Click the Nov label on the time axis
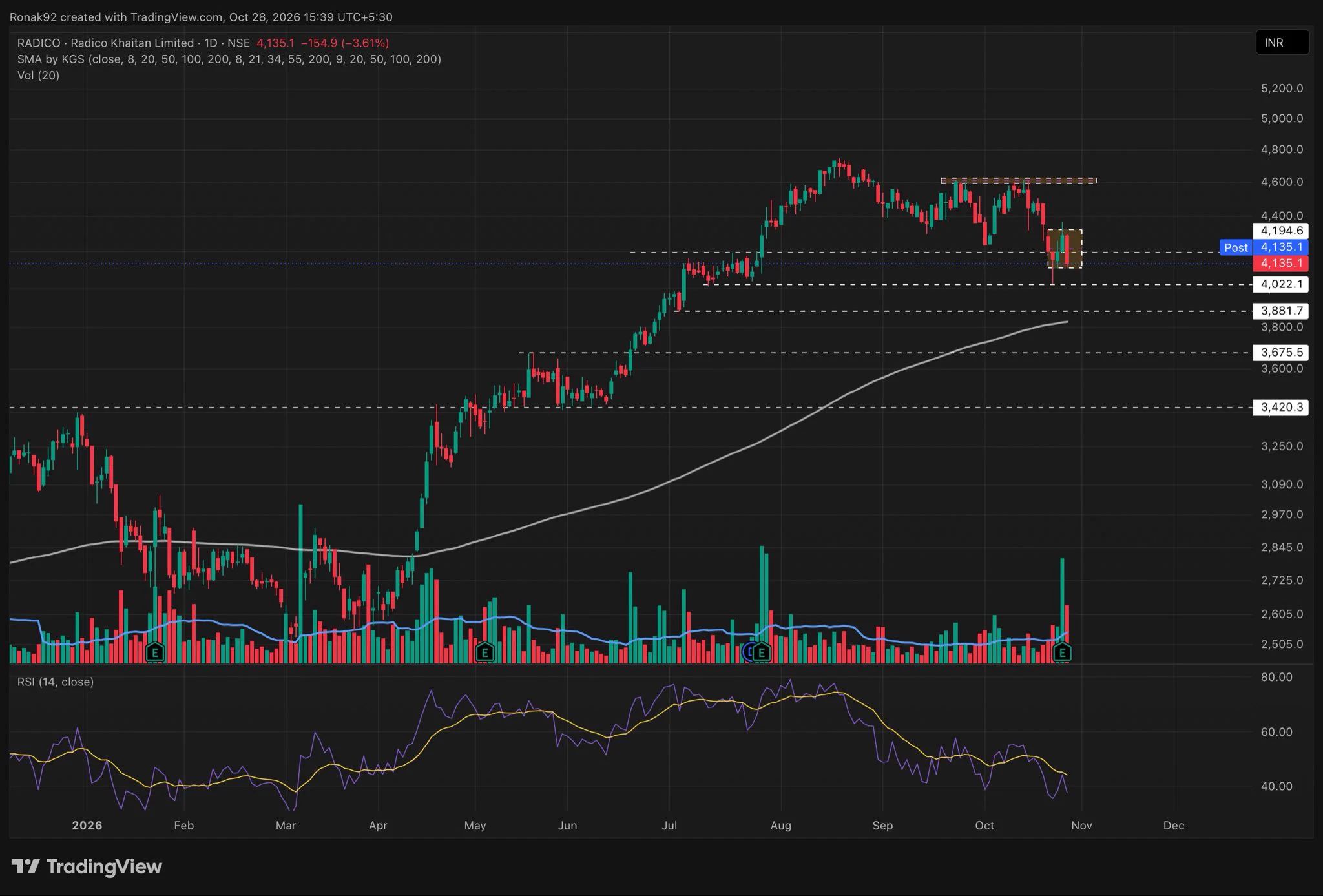The width and height of the screenshot is (1323, 896). coord(1081,826)
